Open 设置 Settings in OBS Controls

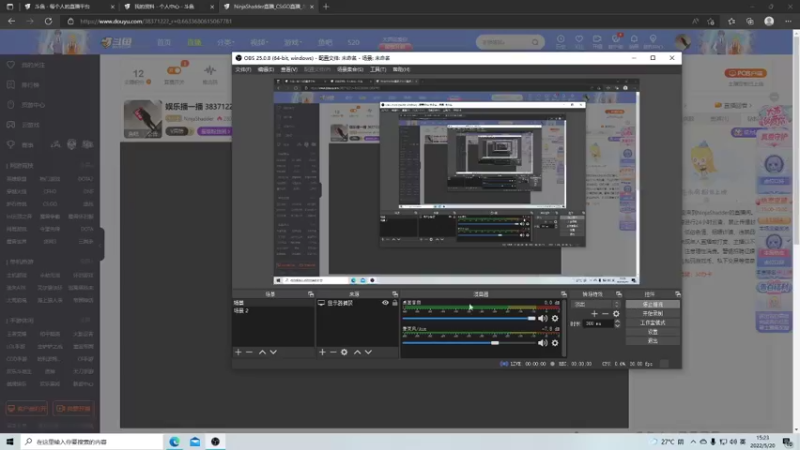(x=653, y=332)
